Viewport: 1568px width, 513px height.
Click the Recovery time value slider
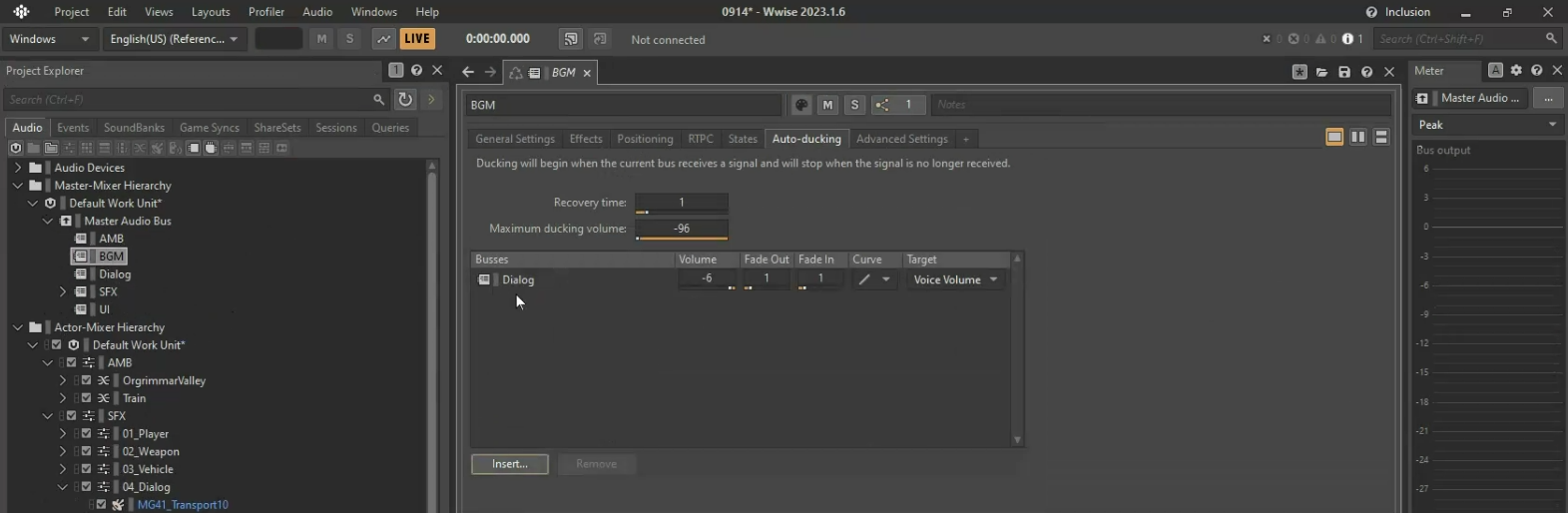[682, 203]
